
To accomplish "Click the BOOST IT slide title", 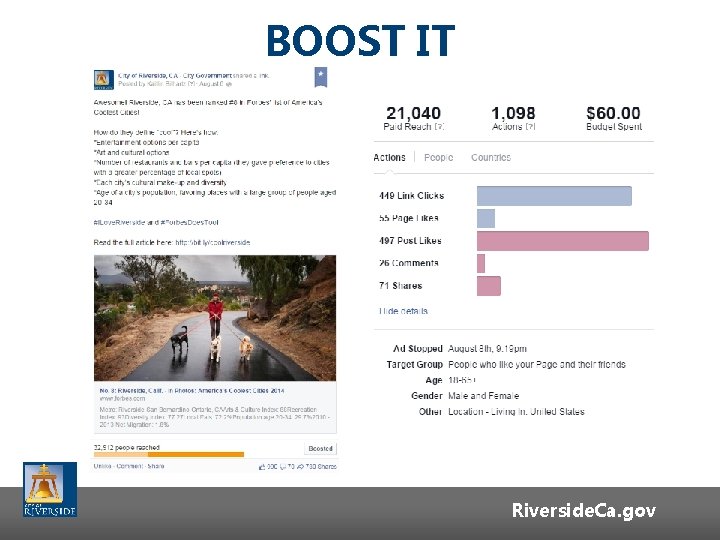I will [360, 40].
